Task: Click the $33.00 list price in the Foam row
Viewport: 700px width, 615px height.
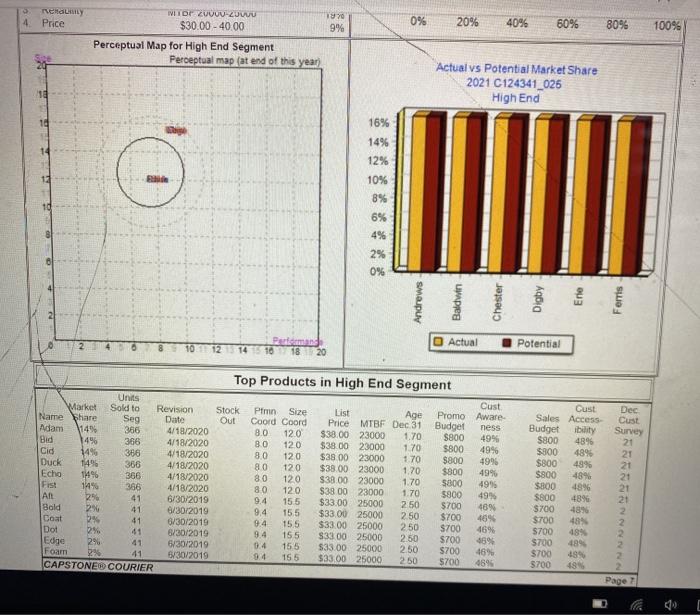Action: tap(332, 559)
